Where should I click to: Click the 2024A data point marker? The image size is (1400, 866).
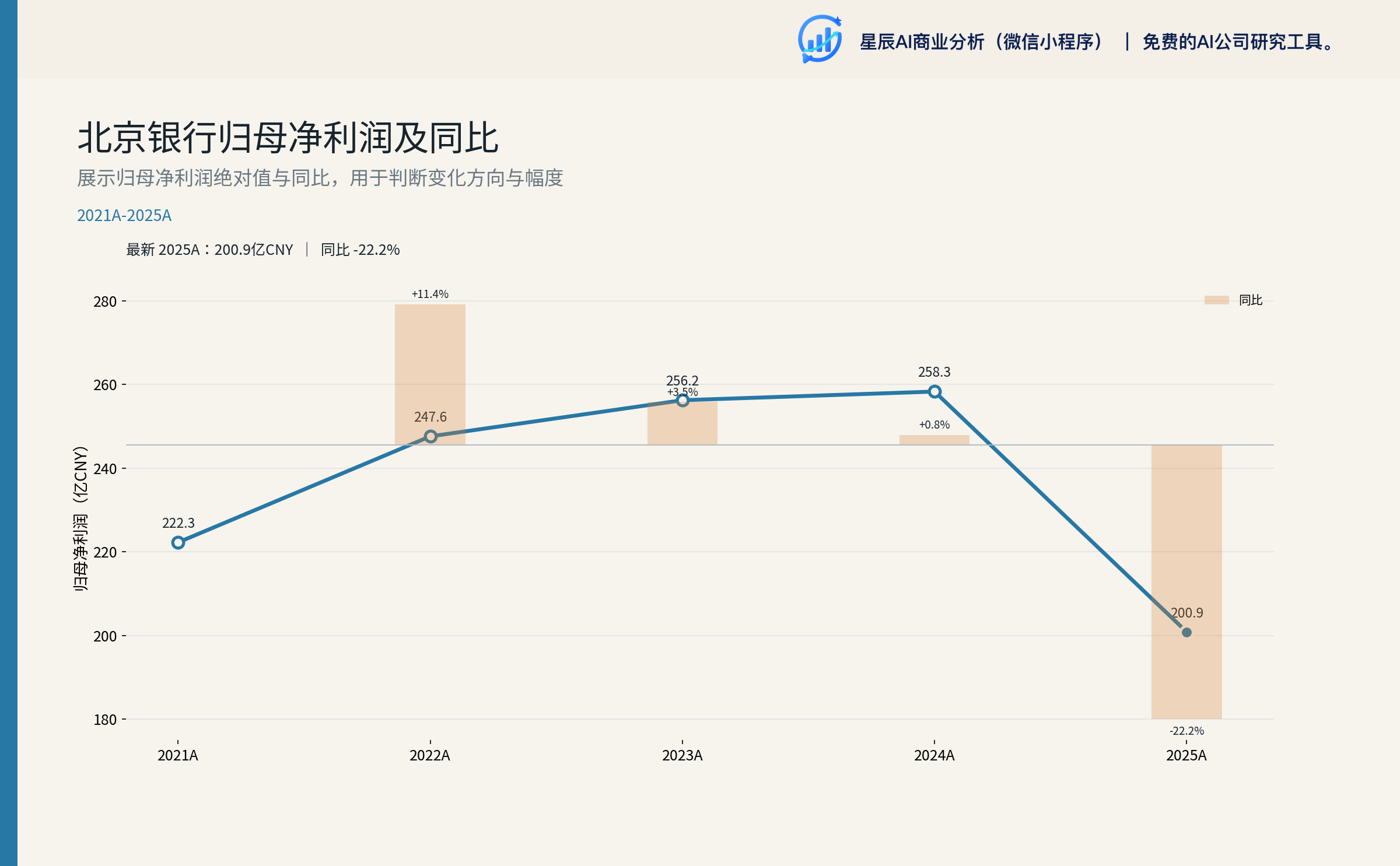click(935, 391)
